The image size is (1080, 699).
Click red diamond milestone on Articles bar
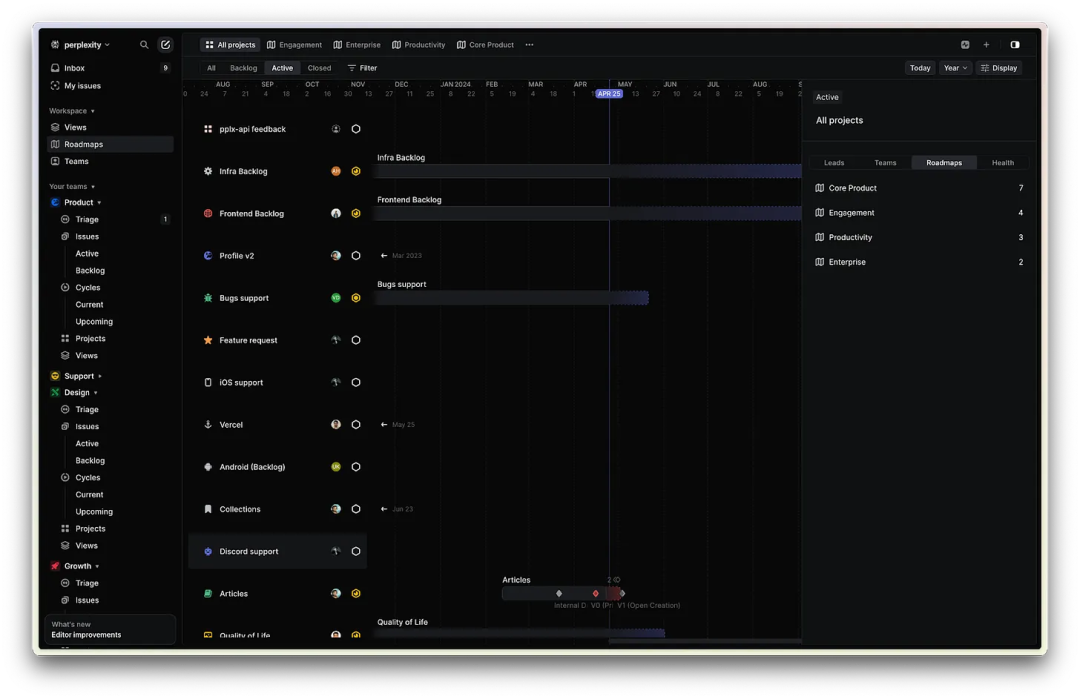tap(596, 593)
